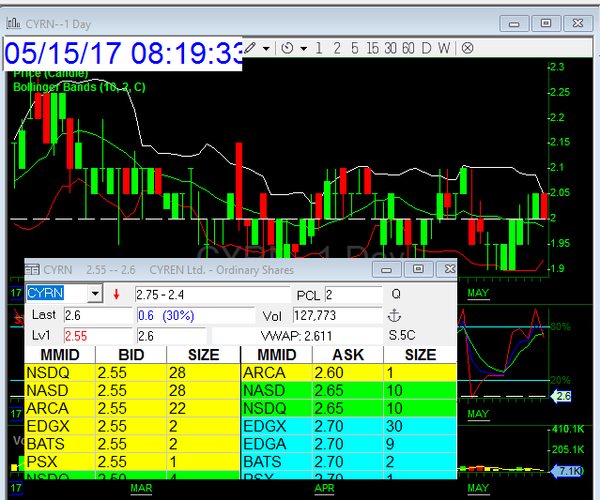Click the Lv1 bid price field
The width and height of the screenshot is (600, 500).
tap(96, 337)
